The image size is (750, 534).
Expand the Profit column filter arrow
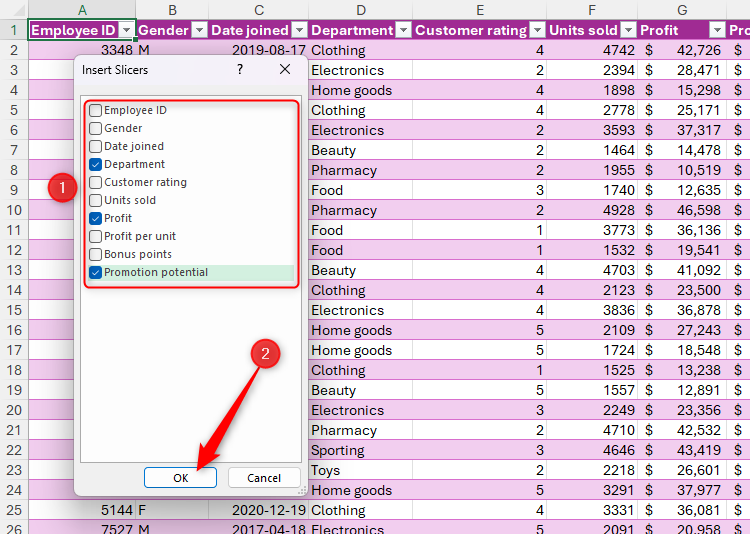pyautogui.click(x=717, y=30)
